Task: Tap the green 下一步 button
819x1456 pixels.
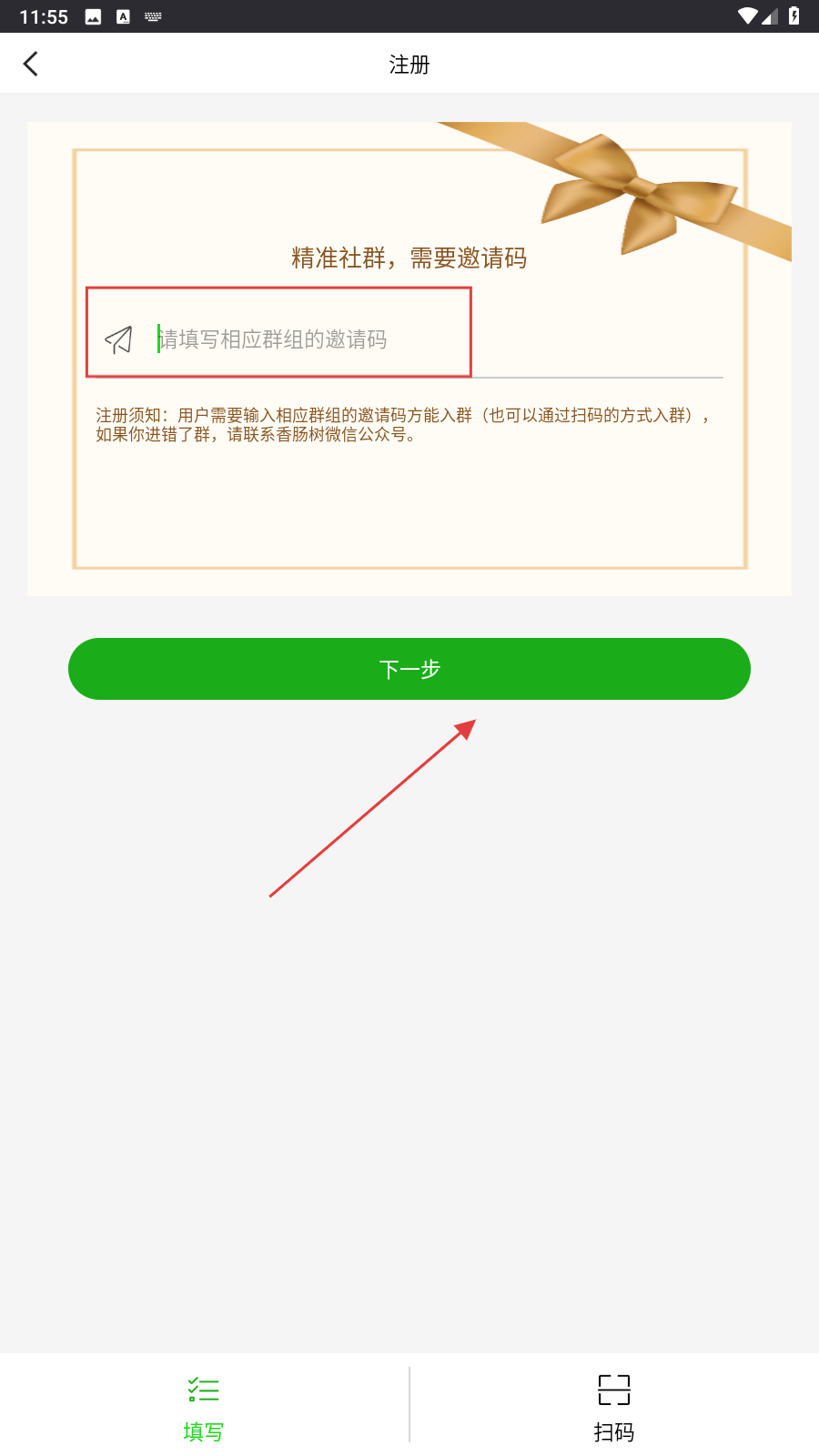Action: tap(409, 669)
